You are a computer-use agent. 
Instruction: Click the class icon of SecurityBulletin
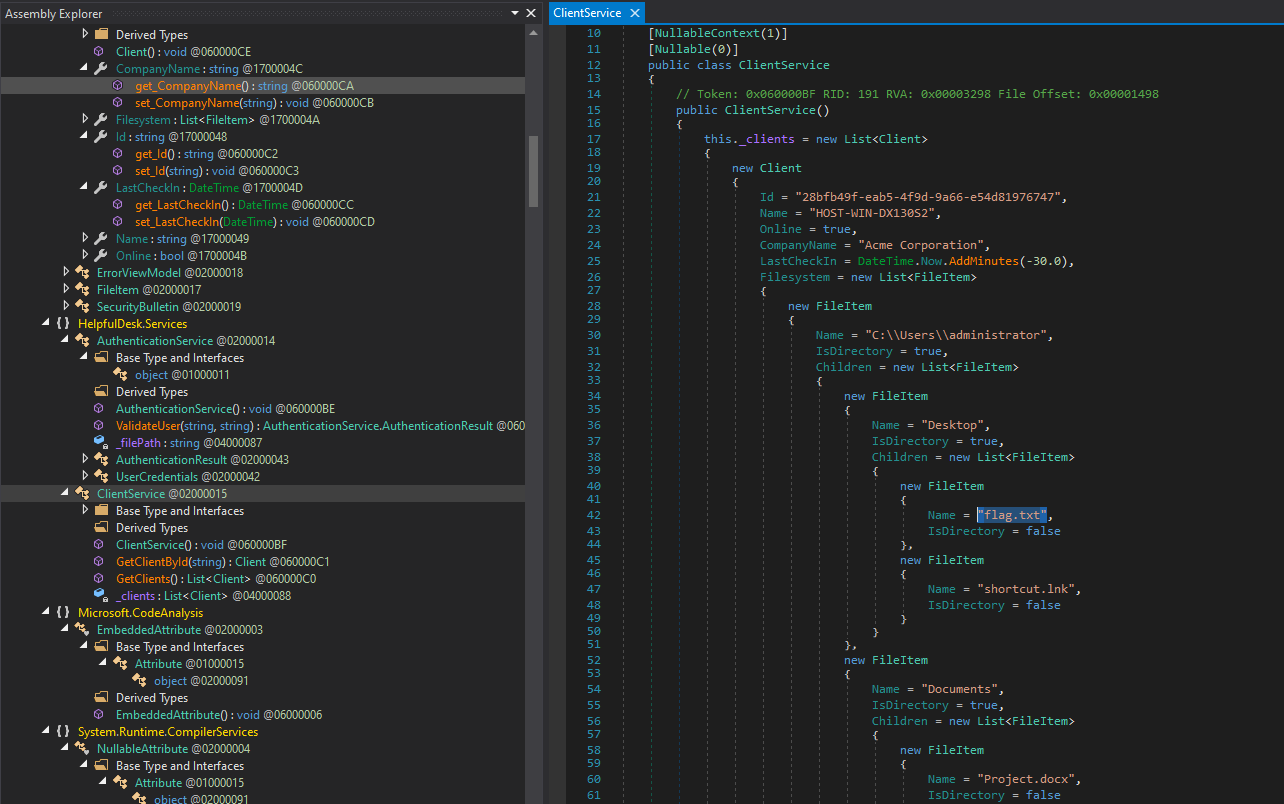coord(82,307)
